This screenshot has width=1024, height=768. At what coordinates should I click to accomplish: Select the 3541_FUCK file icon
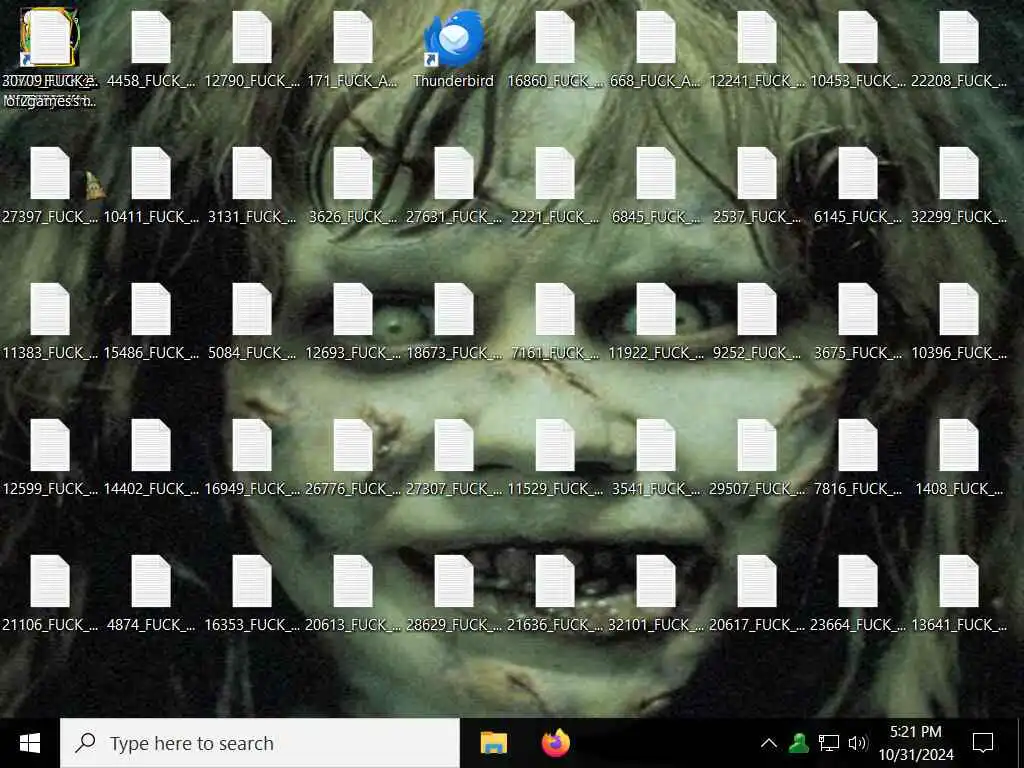coord(656,445)
